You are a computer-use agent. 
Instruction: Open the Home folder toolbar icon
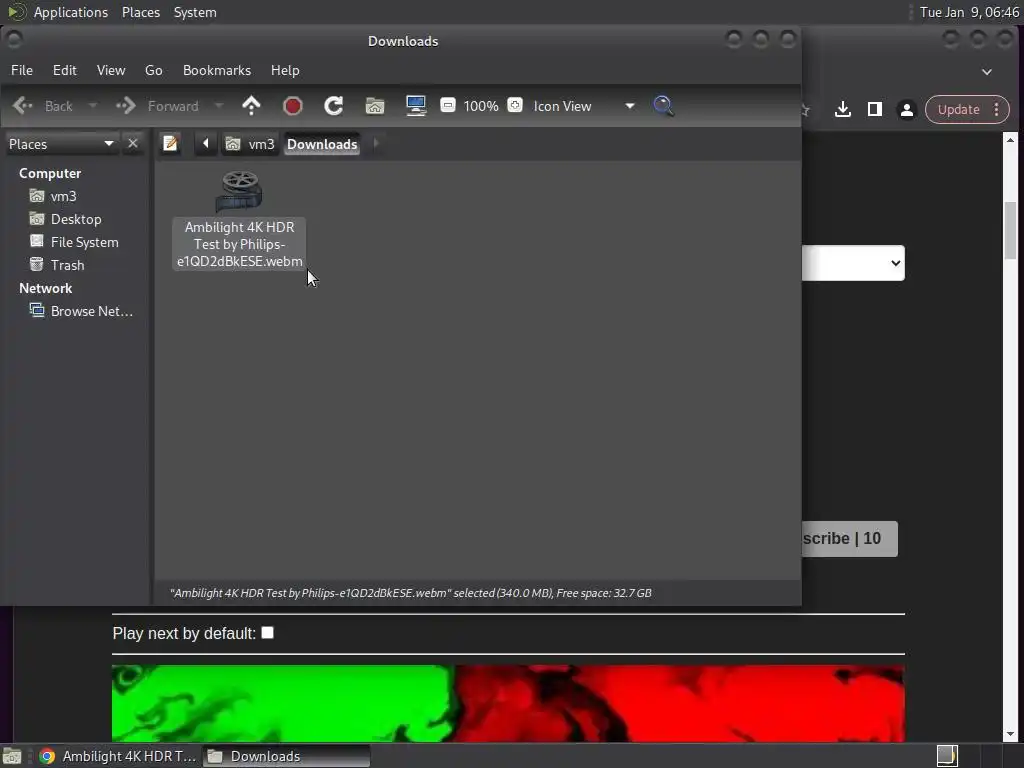coord(375,106)
